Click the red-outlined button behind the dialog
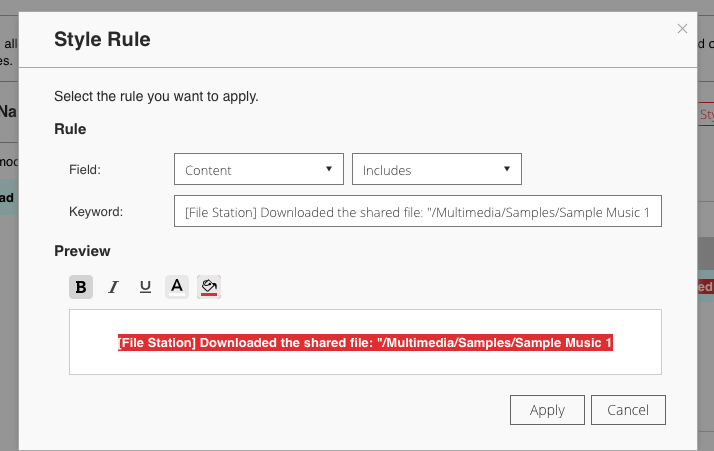Image resolution: width=714 pixels, height=451 pixels. click(x=705, y=115)
